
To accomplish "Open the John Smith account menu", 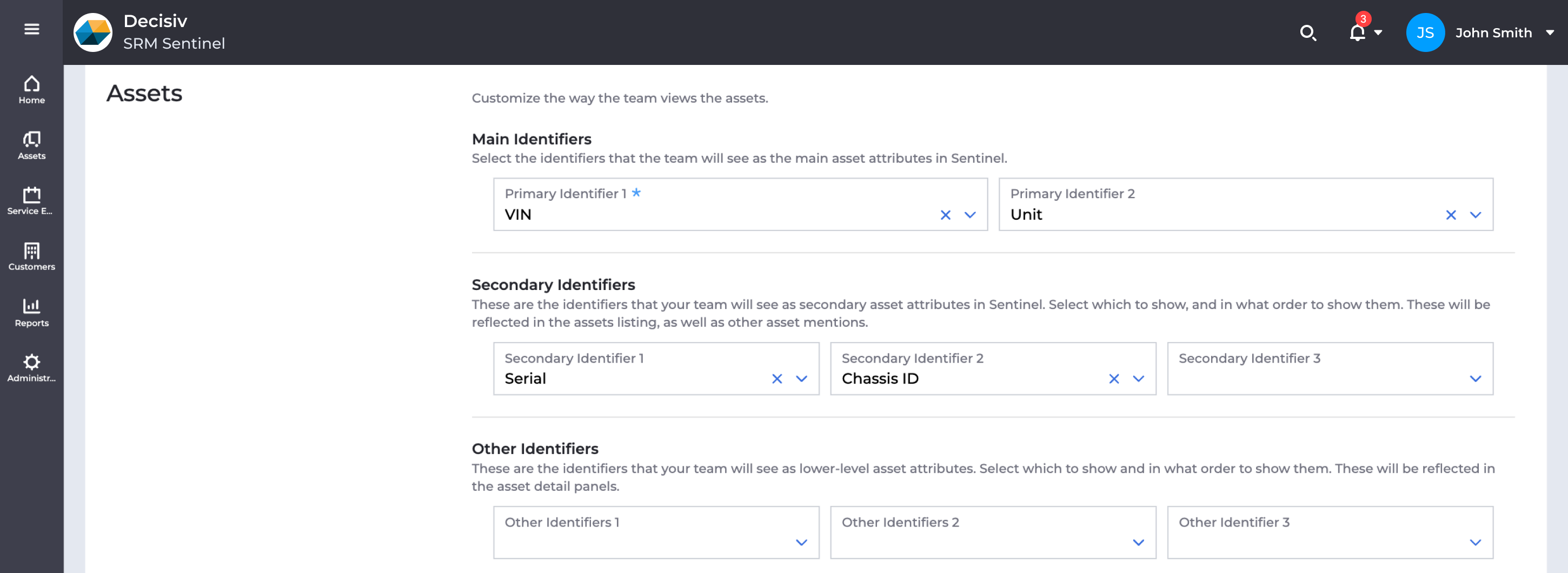I will tap(1495, 33).
